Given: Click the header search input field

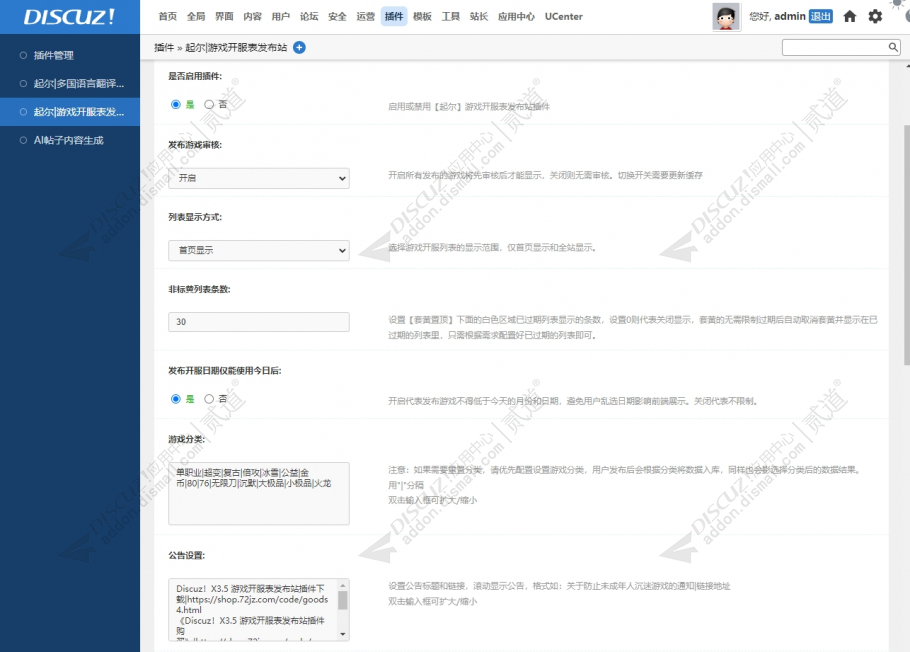Looking at the screenshot, I should coord(835,47).
